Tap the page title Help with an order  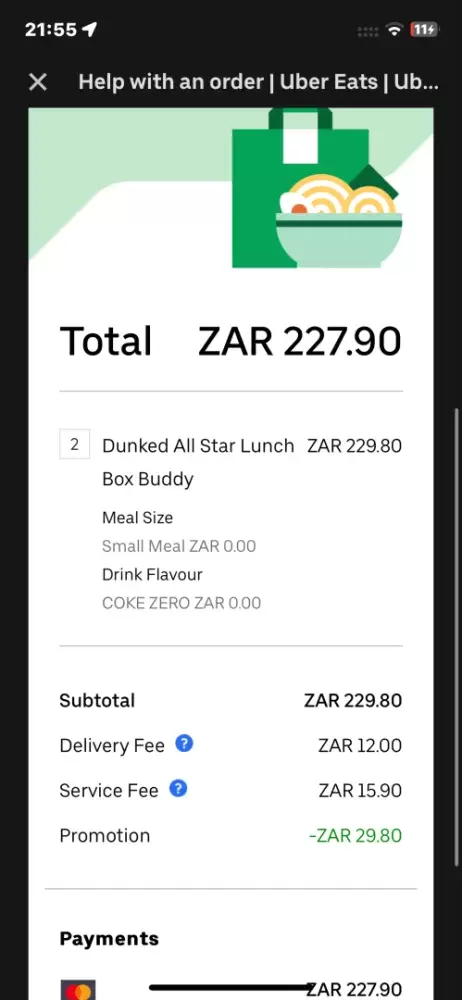click(171, 82)
